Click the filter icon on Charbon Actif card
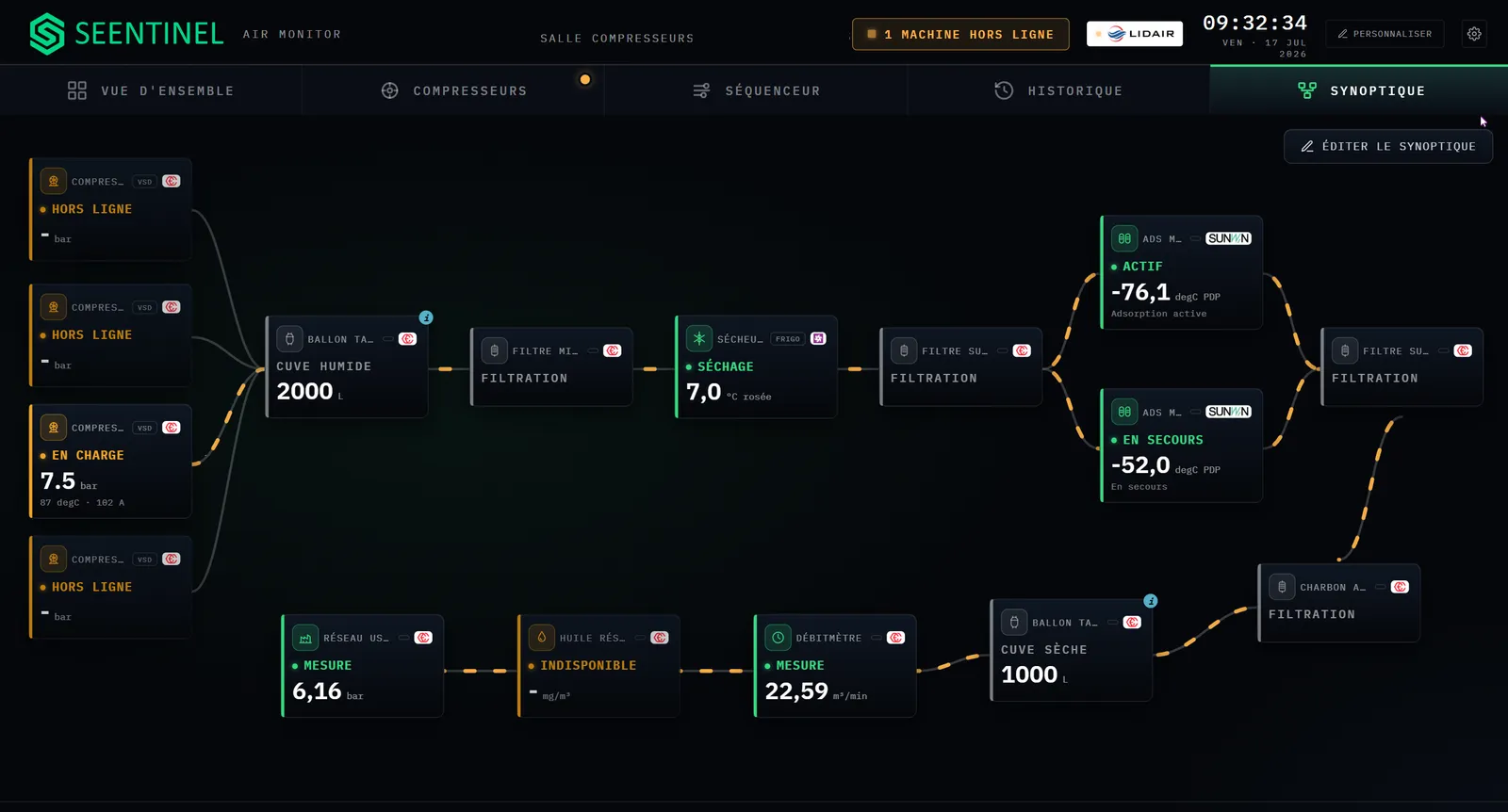Image resolution: width=1508 pixels, height=812 pixels. click(1282, 587)
